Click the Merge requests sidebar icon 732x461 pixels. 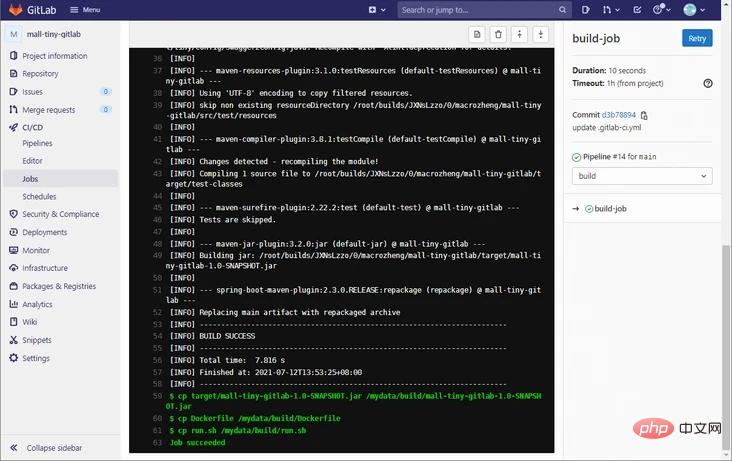coord(14,109)
